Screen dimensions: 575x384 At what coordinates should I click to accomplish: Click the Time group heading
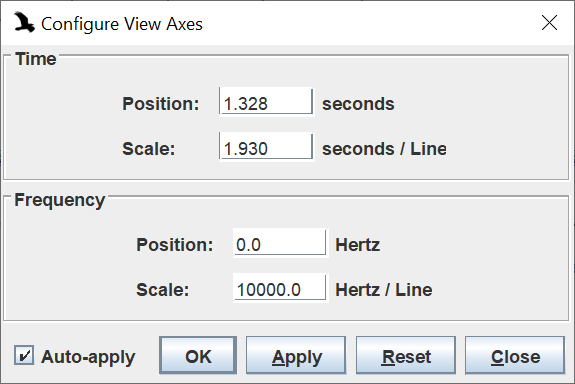tap(36, 59)
